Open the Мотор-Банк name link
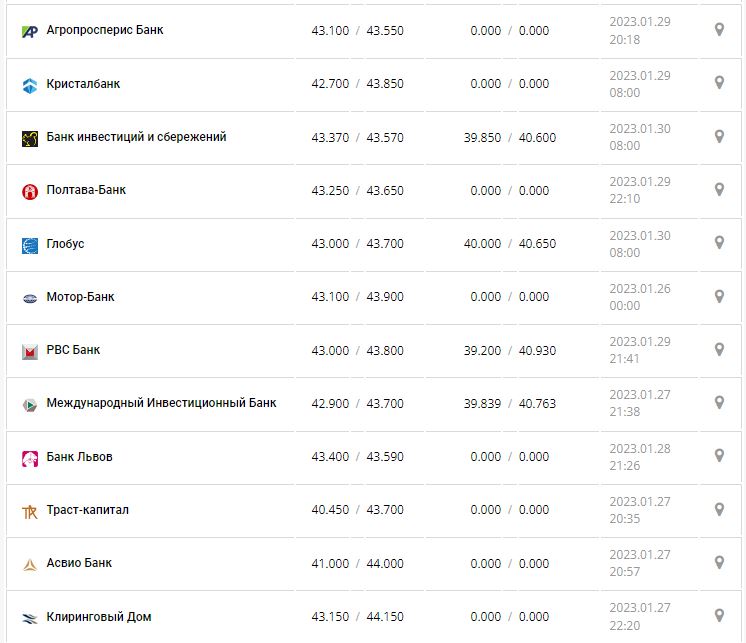 click(80, 297)
